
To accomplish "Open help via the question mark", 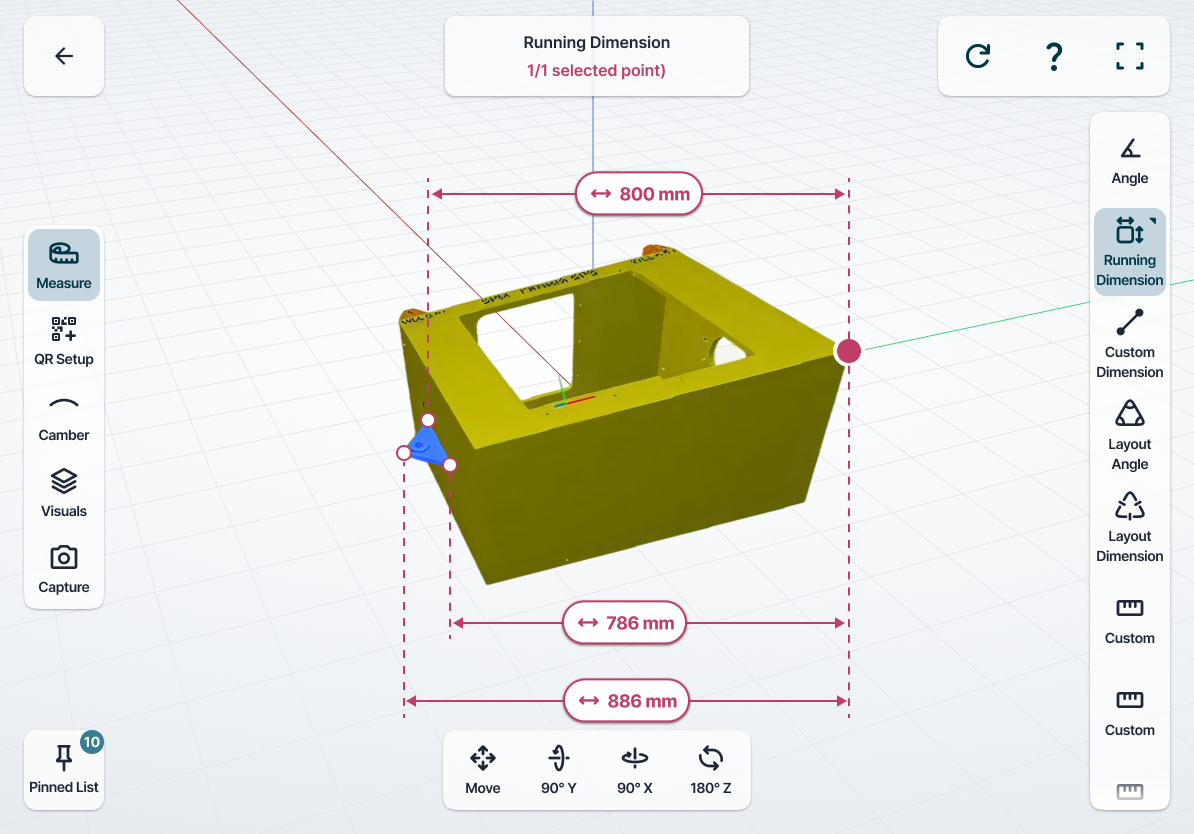I will pos(1054,56).
